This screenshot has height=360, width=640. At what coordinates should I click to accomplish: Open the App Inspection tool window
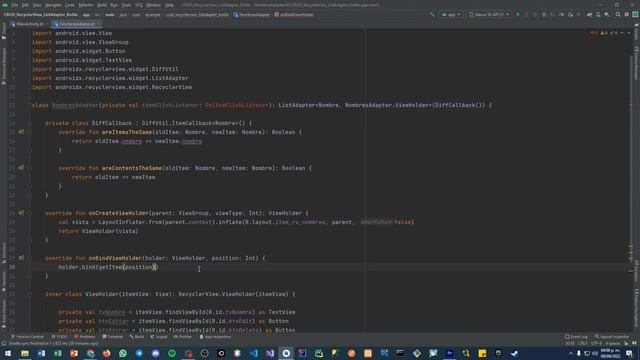pyautogui.click(x=215, y=337)
